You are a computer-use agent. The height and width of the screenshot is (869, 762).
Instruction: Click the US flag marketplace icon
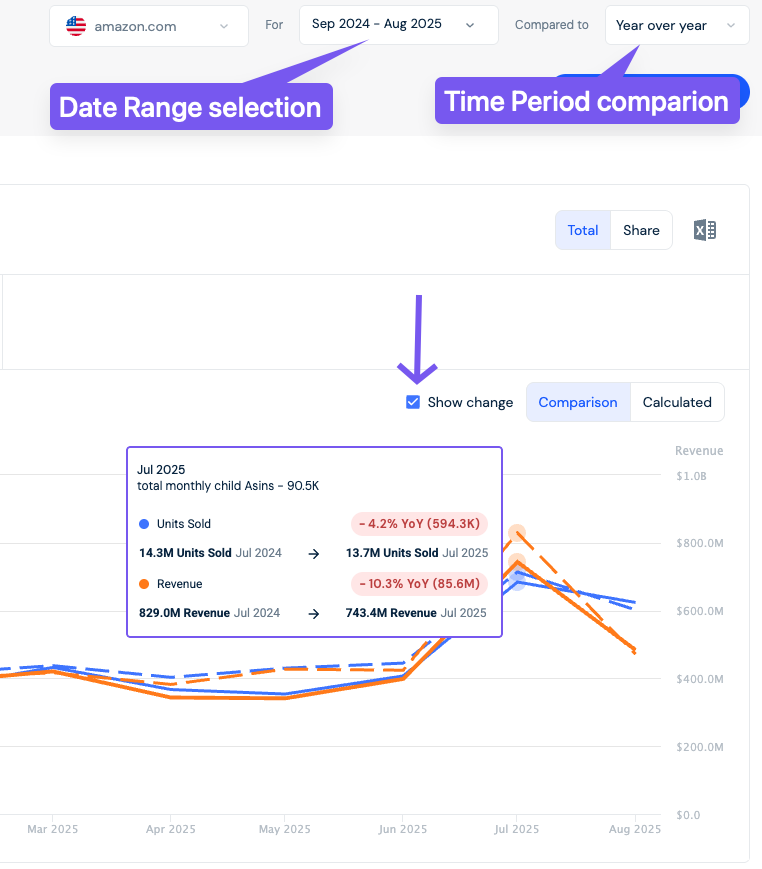[x=76, y=26]
